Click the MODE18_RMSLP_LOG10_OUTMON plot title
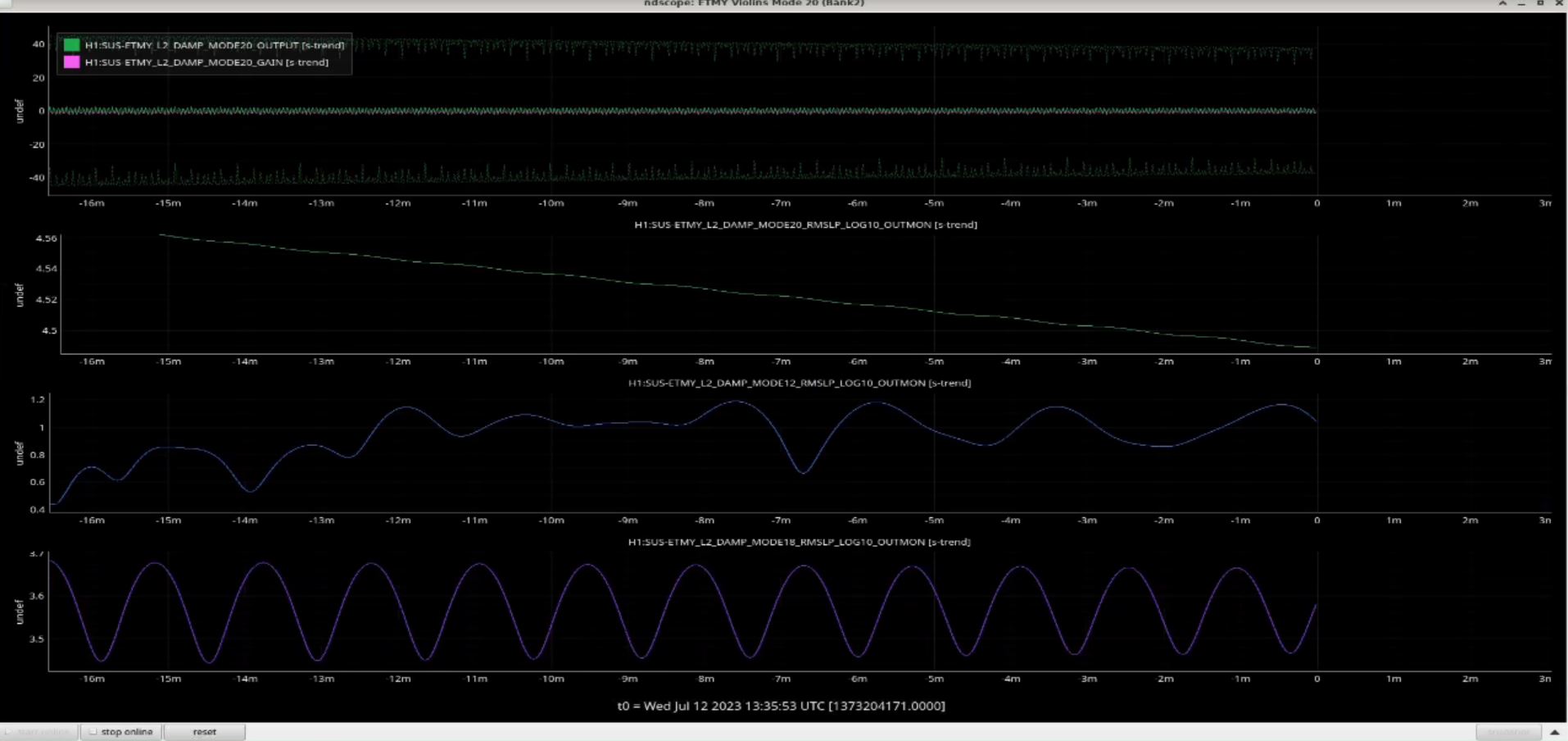This screenshot has width=1568, height=741. pos(799,542)
